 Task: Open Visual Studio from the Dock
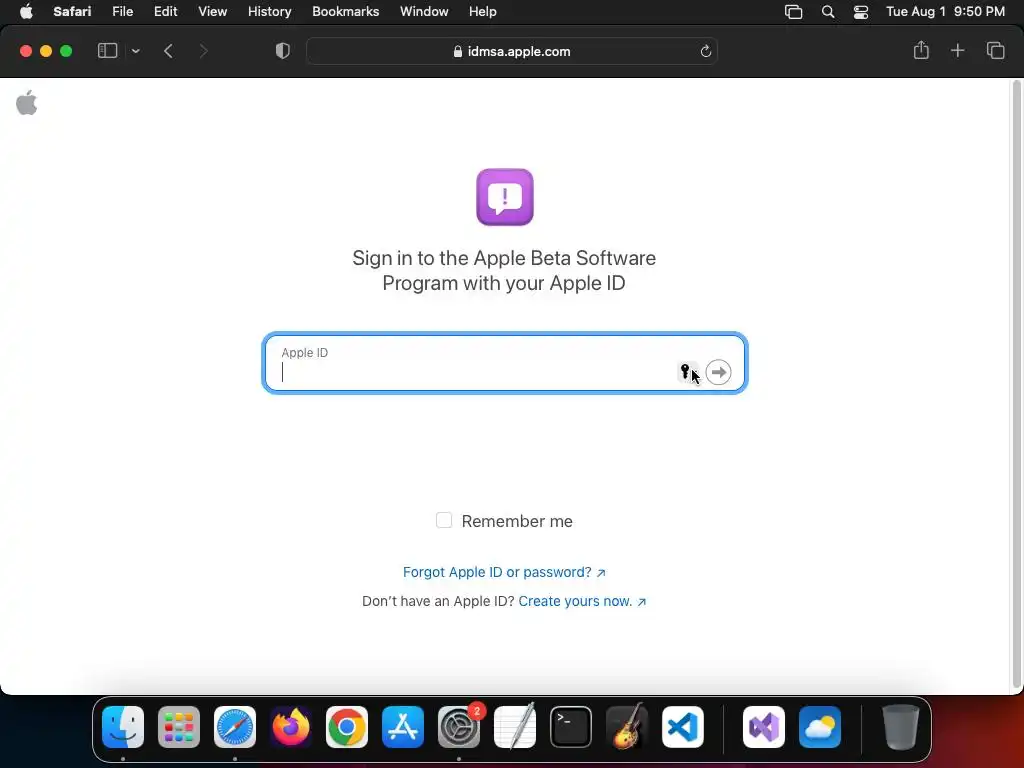[764, 727]
